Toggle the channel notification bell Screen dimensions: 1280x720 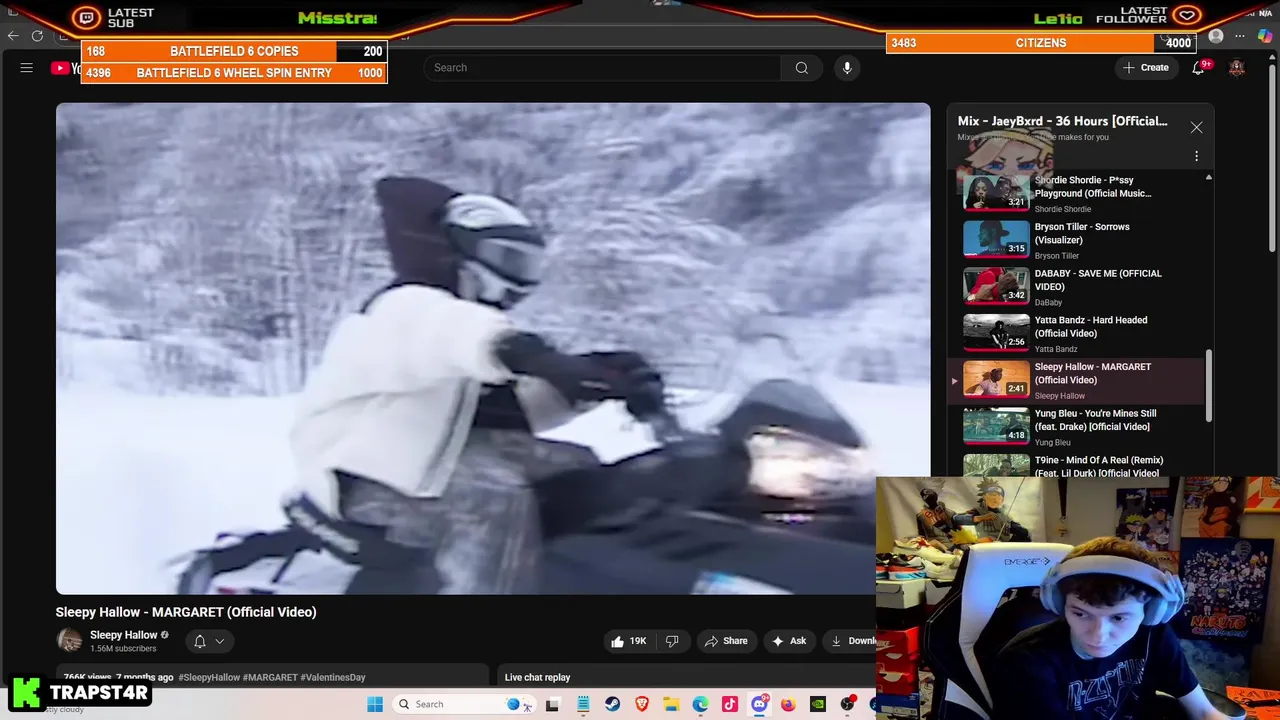tap(200, 641)
